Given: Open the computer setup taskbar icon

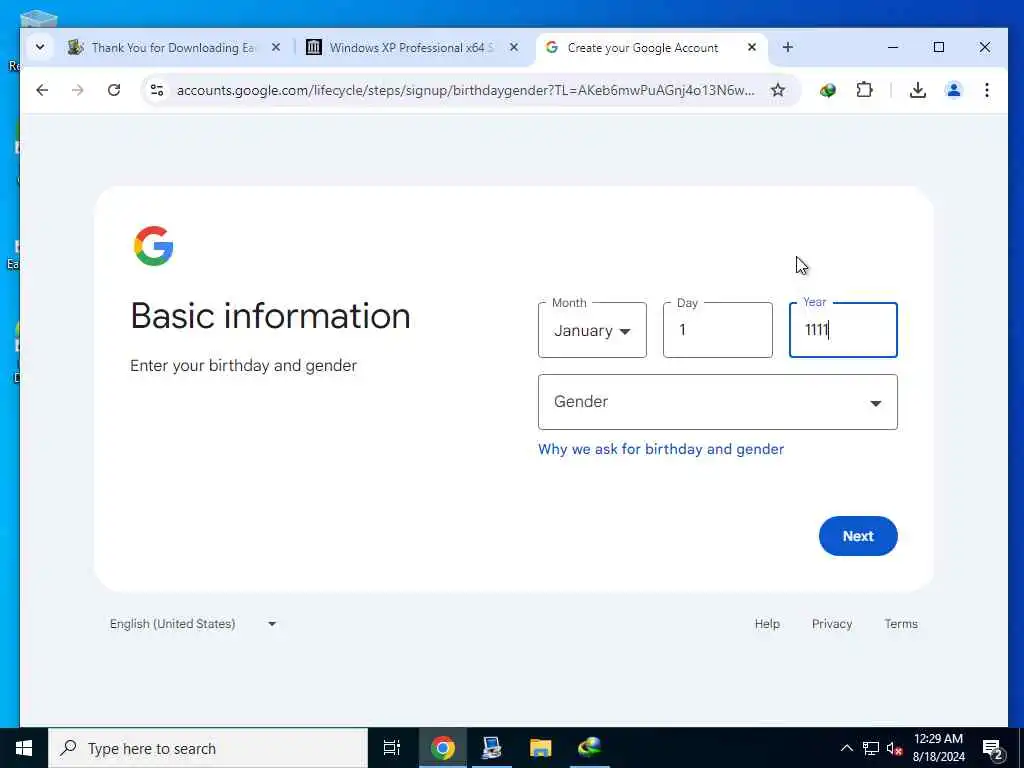Looking at the screenshot, I should pyautogui.click(x=491, y=748).
